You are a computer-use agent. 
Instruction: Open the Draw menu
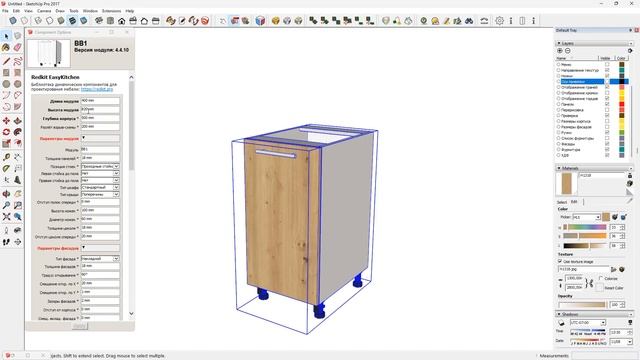pos(60,11)
